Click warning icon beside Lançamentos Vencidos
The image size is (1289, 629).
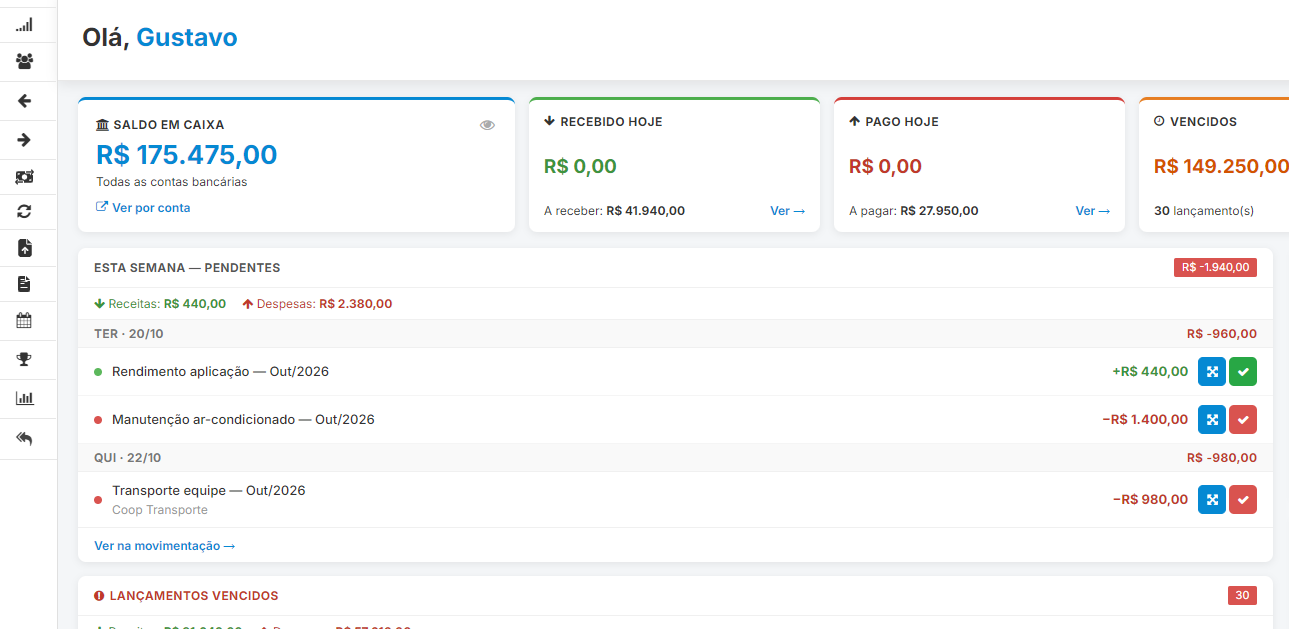[99, 596]
